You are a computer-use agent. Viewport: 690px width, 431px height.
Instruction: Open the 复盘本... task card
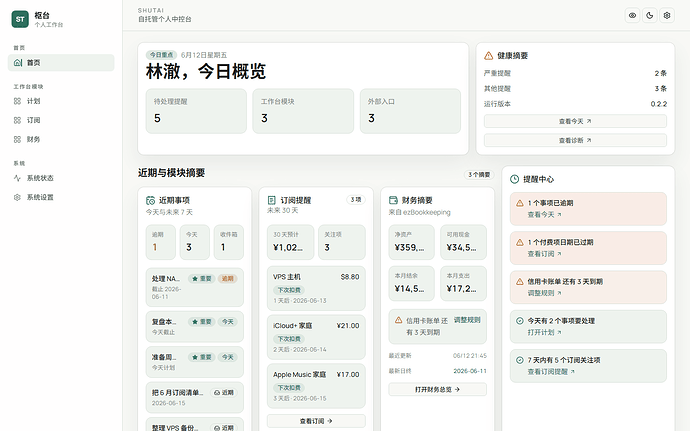click(x=195, y=327)
